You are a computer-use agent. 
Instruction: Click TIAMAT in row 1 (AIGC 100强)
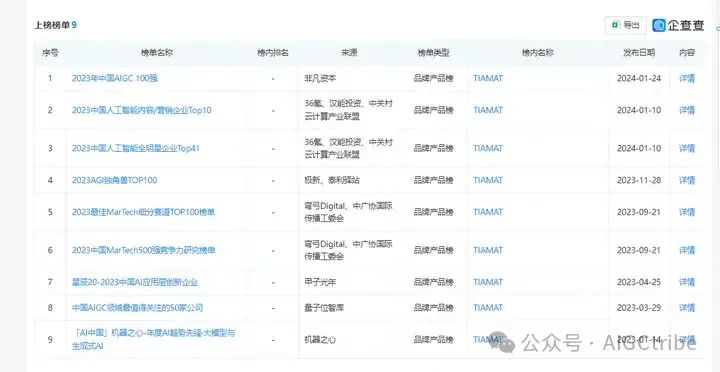click(x=488, y=78)
